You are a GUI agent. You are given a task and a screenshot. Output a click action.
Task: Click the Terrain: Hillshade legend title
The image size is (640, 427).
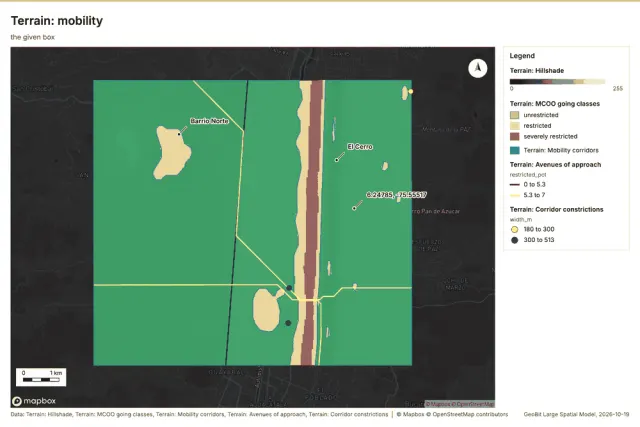pos(537,71)
